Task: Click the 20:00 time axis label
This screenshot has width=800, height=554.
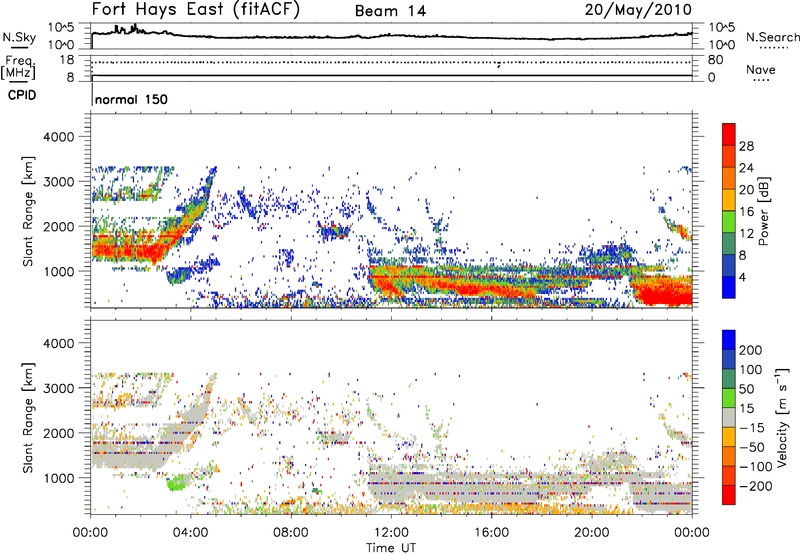Action: point(592,533)
